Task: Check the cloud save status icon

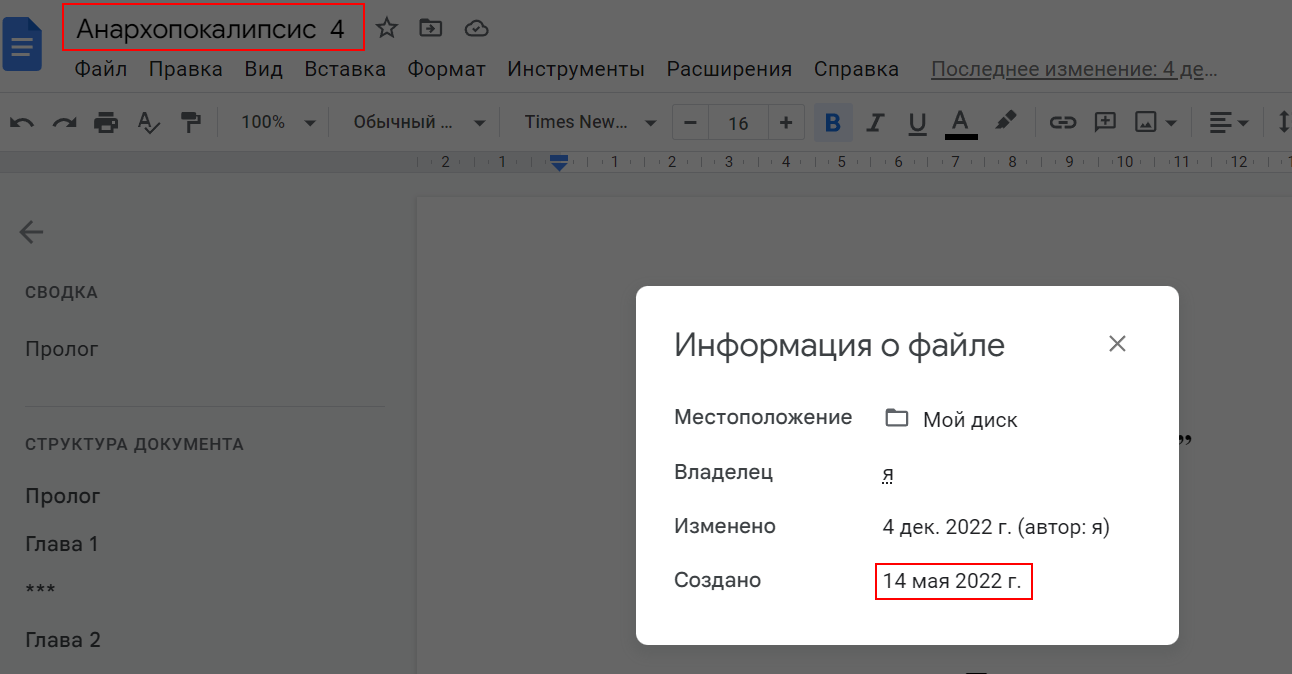Action: coord(477,28)
